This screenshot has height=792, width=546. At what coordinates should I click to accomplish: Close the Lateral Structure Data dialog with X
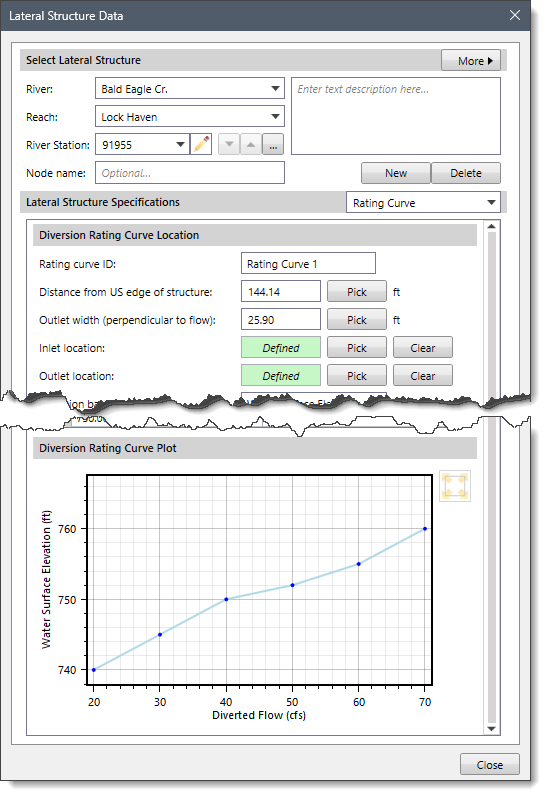[x=515, y=16]
